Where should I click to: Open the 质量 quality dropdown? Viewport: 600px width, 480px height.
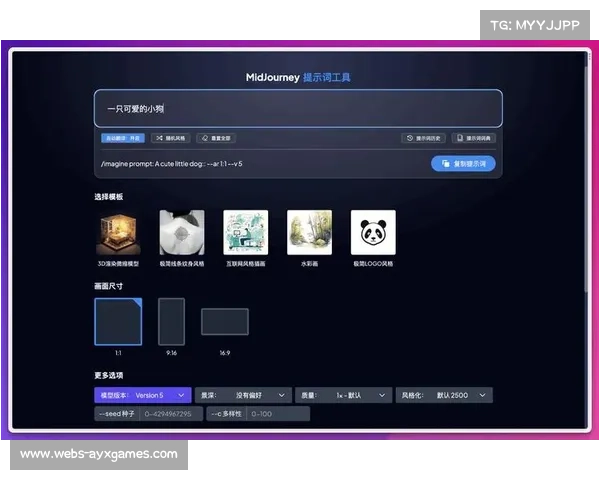(x=345, y=395)
